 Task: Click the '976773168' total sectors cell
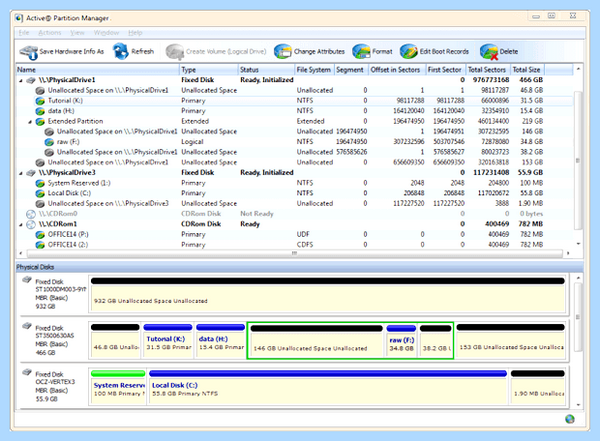point(491,80)
